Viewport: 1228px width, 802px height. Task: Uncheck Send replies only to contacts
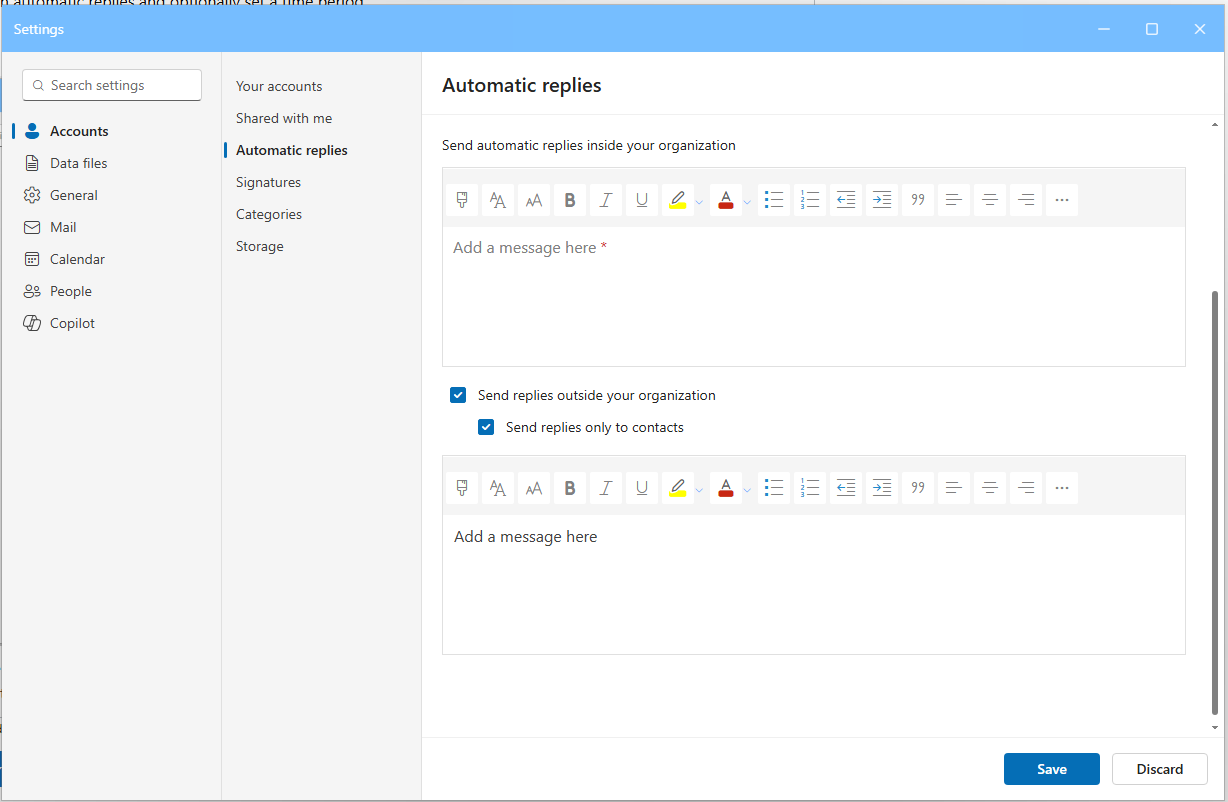[x=486, y=427]
